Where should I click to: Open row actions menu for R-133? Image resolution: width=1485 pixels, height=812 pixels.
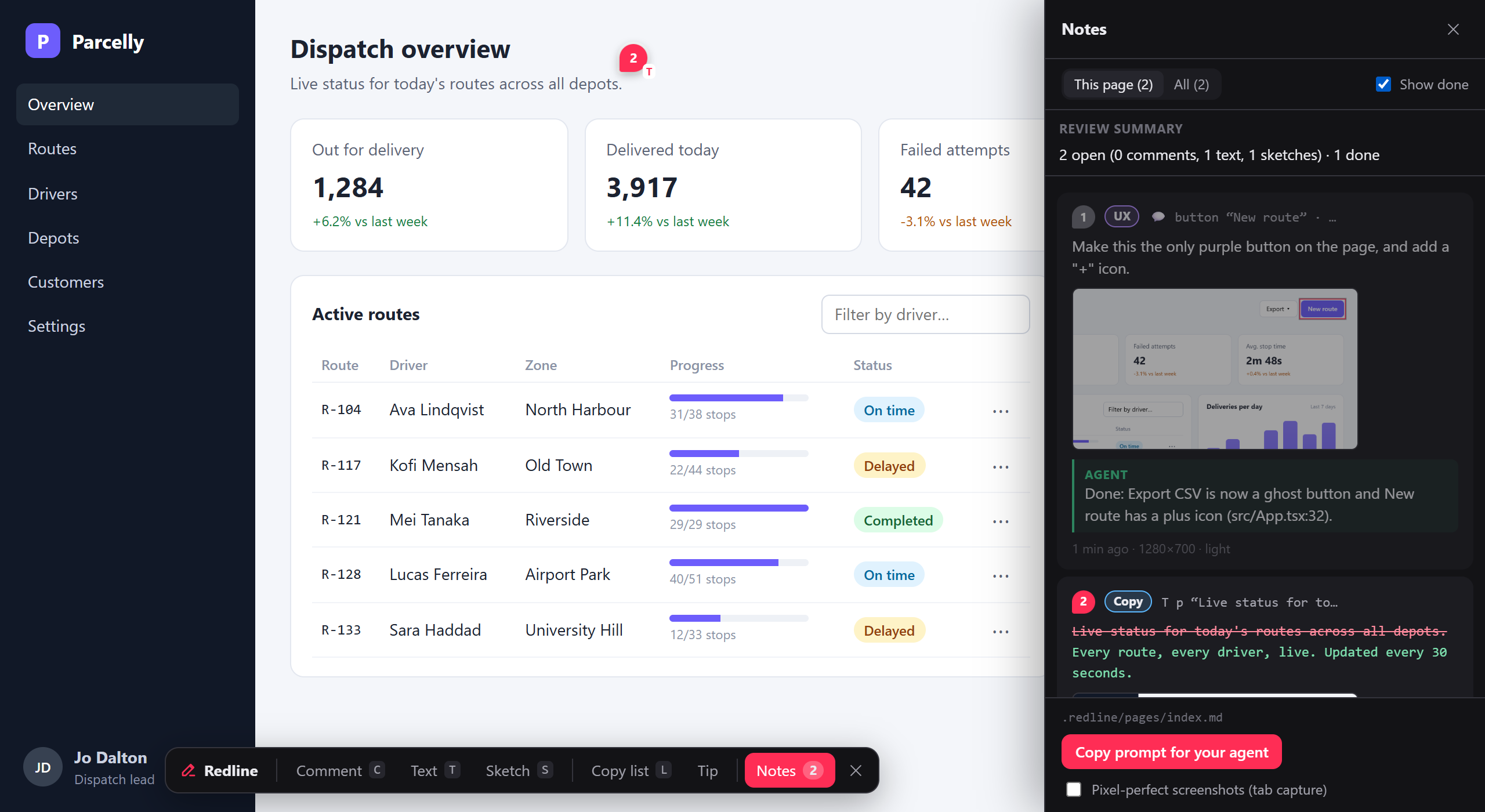tap(1001, 631)
